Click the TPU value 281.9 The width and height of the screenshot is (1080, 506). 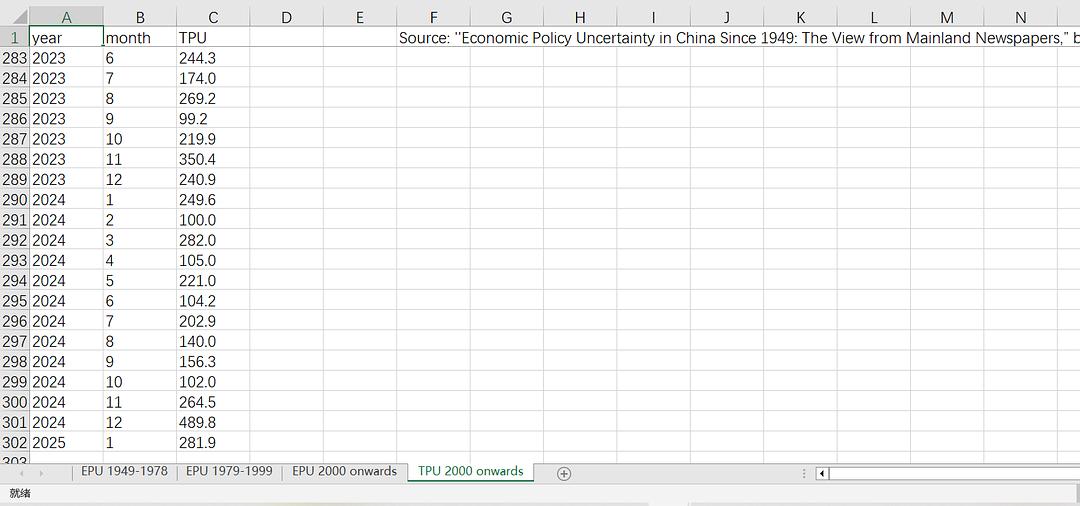213,443
